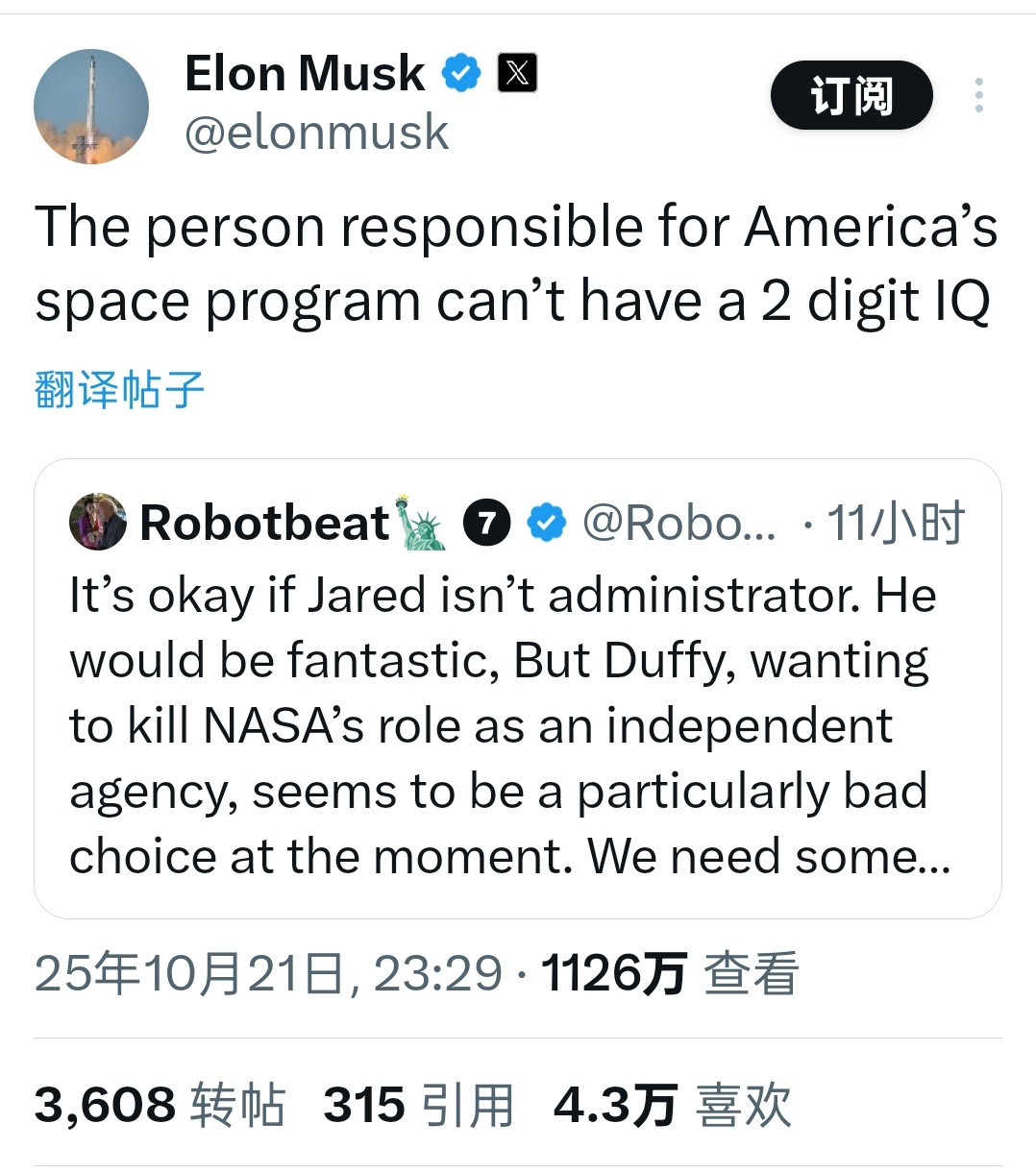The height and width of the screenshot is (1173, 1036).
Task: Open the 315 引用 quotes list
Action: (x=418, y=1105)
